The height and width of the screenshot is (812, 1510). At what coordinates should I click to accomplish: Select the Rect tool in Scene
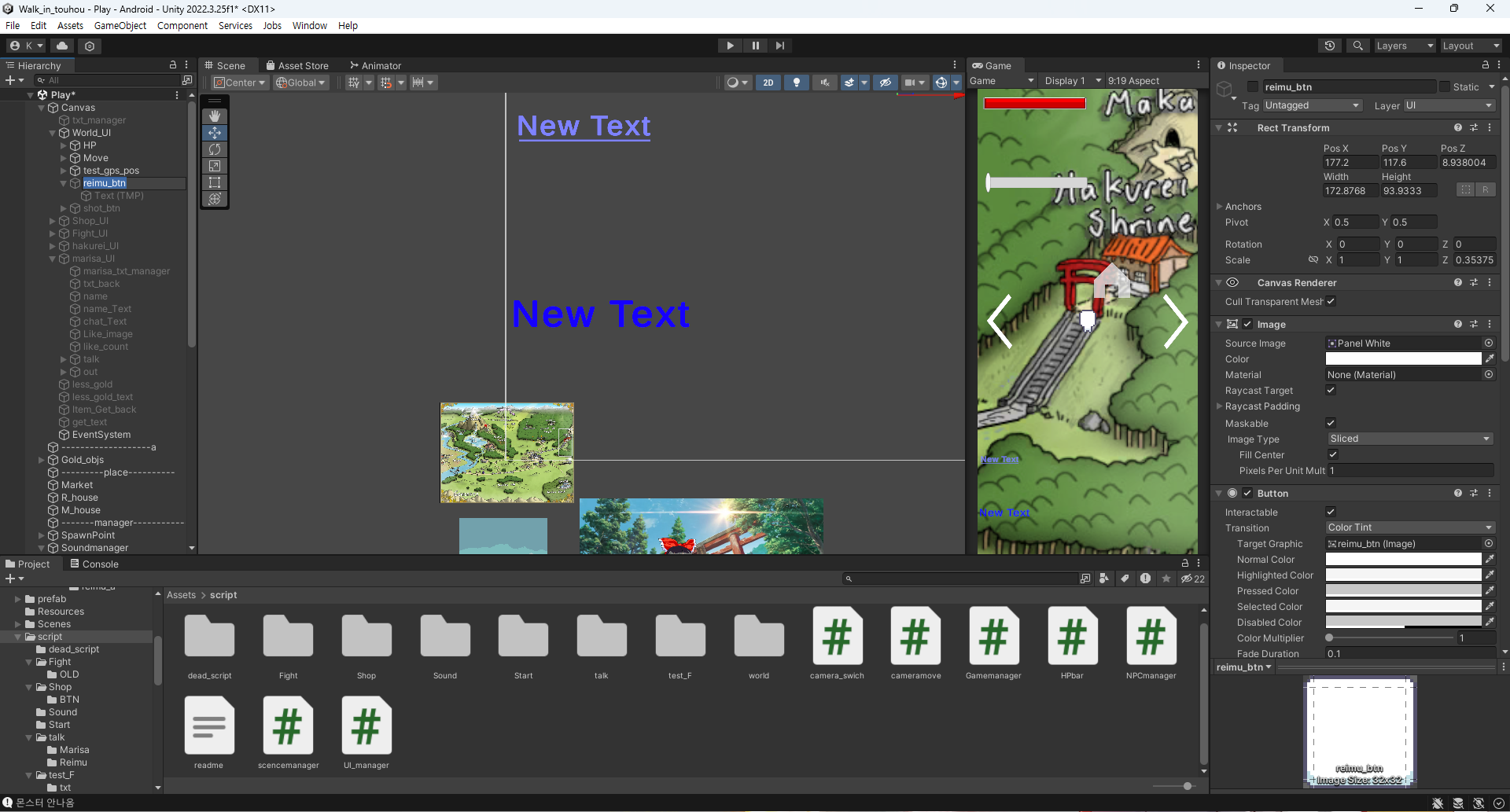point(215,182)
